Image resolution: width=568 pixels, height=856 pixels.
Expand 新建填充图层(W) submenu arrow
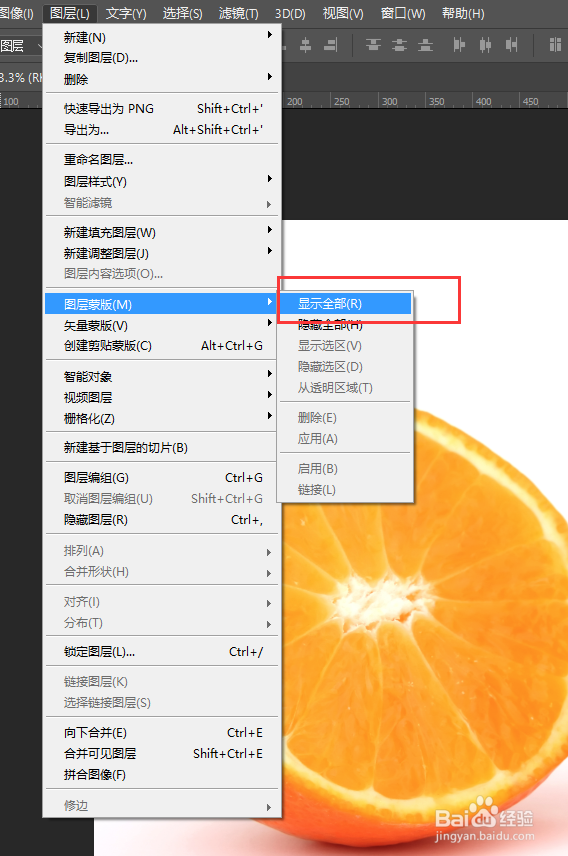pos(269,230)
